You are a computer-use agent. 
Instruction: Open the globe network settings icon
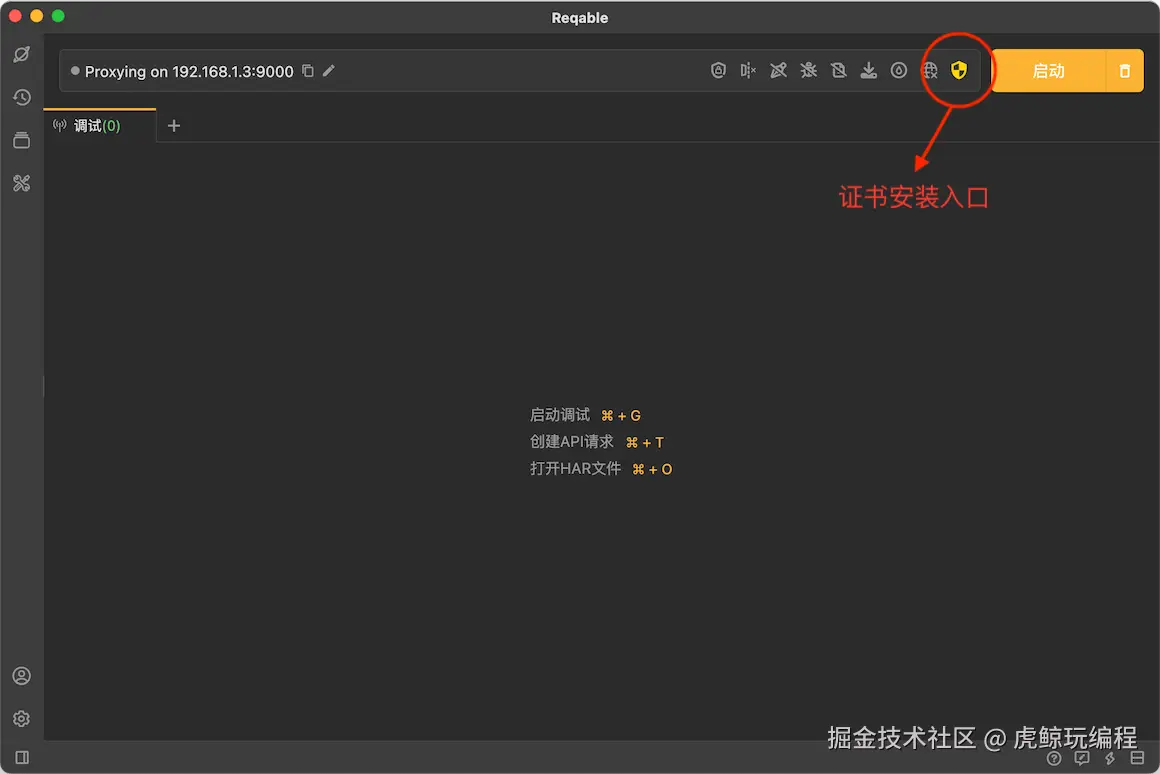tap(928, 70)
